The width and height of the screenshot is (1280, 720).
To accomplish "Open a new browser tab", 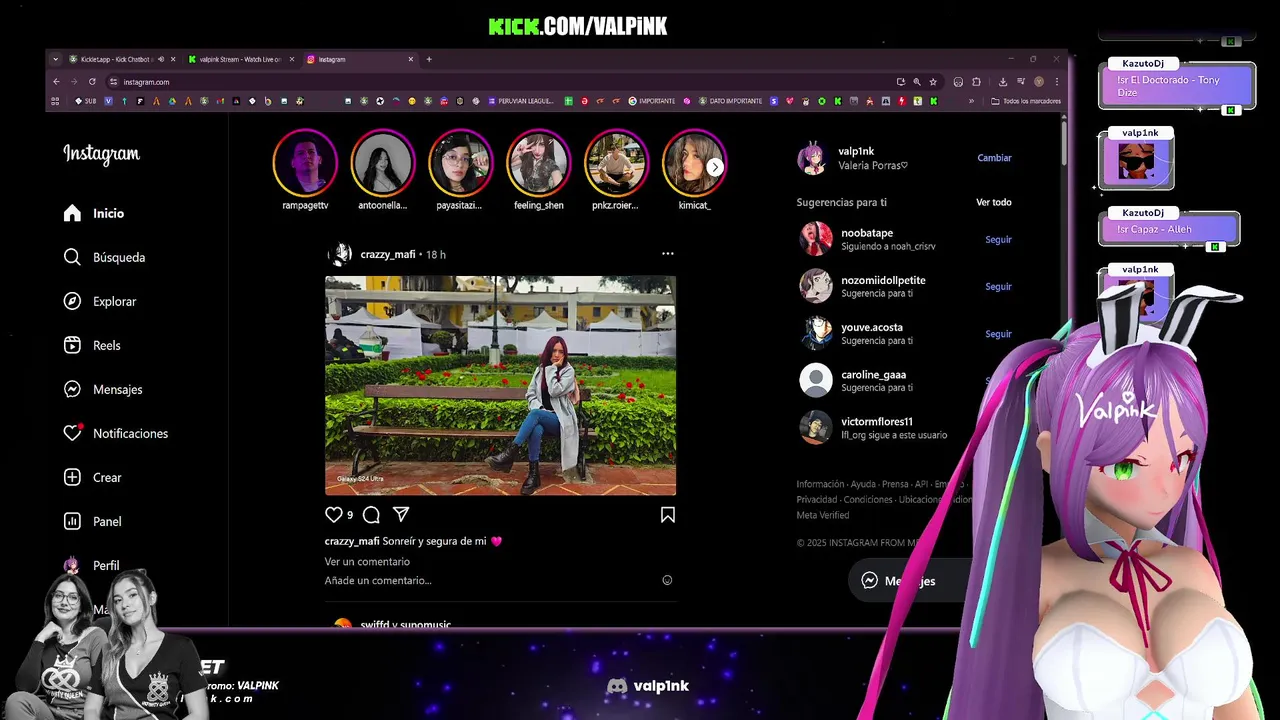I will point(429,59).
